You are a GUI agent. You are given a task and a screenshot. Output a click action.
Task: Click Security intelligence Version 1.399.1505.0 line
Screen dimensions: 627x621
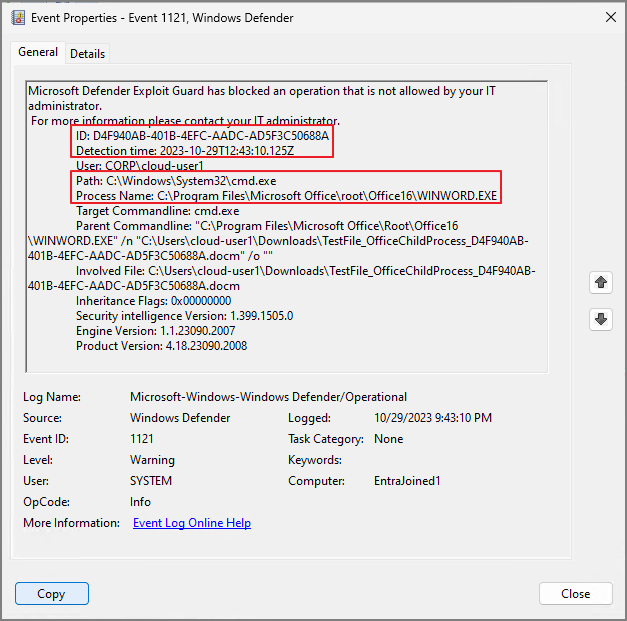184,316
